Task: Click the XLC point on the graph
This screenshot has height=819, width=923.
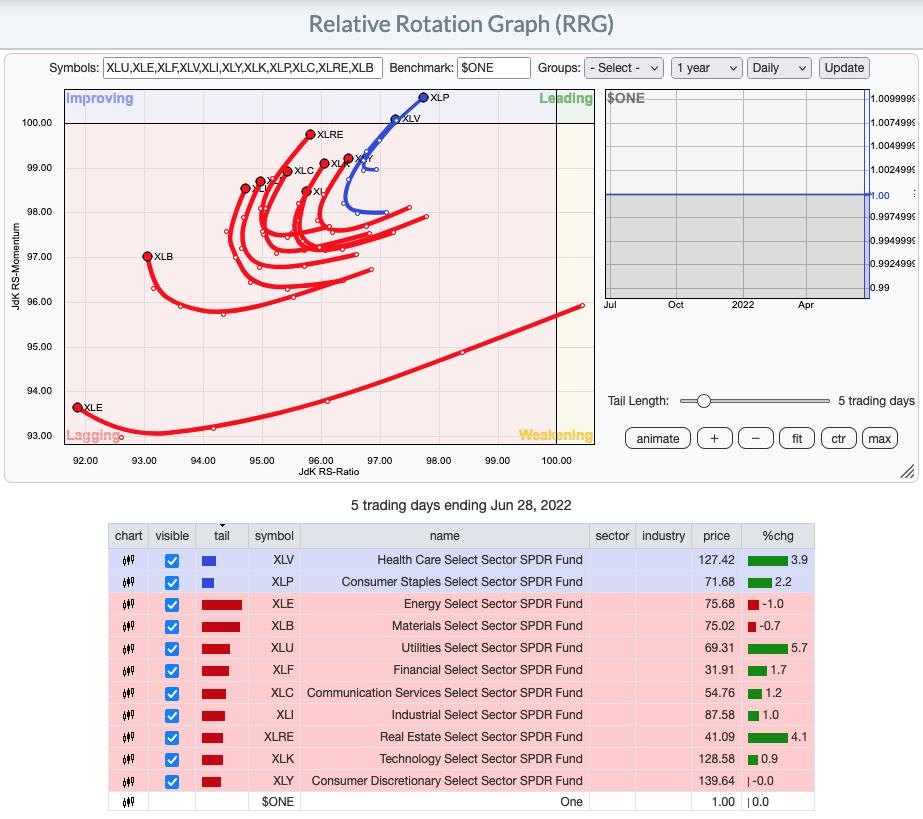Action: (287, 171)
